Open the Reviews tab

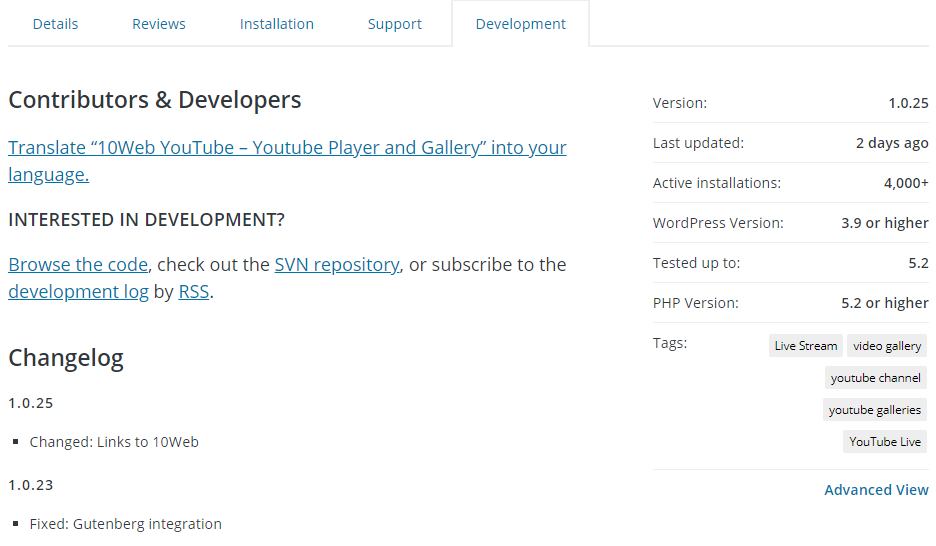(159, 24)
